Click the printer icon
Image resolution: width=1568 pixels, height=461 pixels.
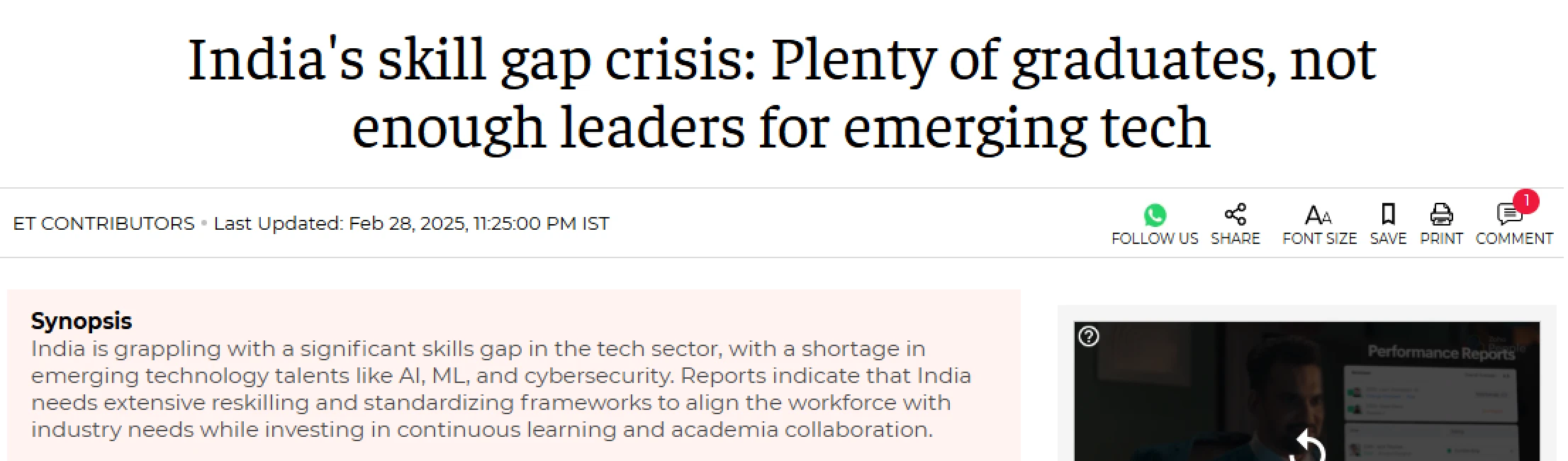[1441, 214]
